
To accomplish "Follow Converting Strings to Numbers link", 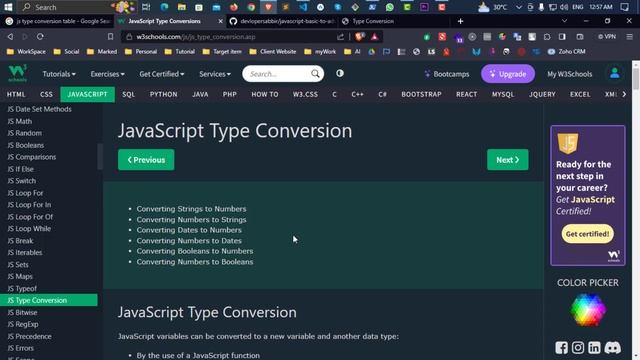I will pyautogui.click(x=191, y=209).
